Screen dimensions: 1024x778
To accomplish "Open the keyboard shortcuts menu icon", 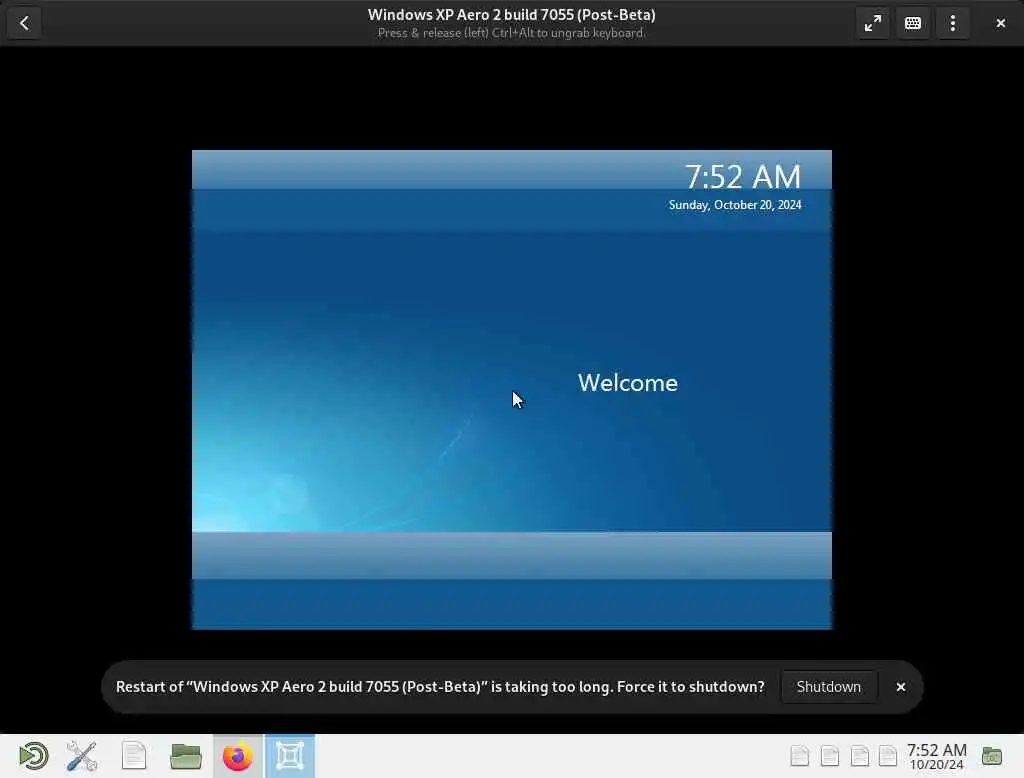I will pyautogui.click(x=912, y=24).
